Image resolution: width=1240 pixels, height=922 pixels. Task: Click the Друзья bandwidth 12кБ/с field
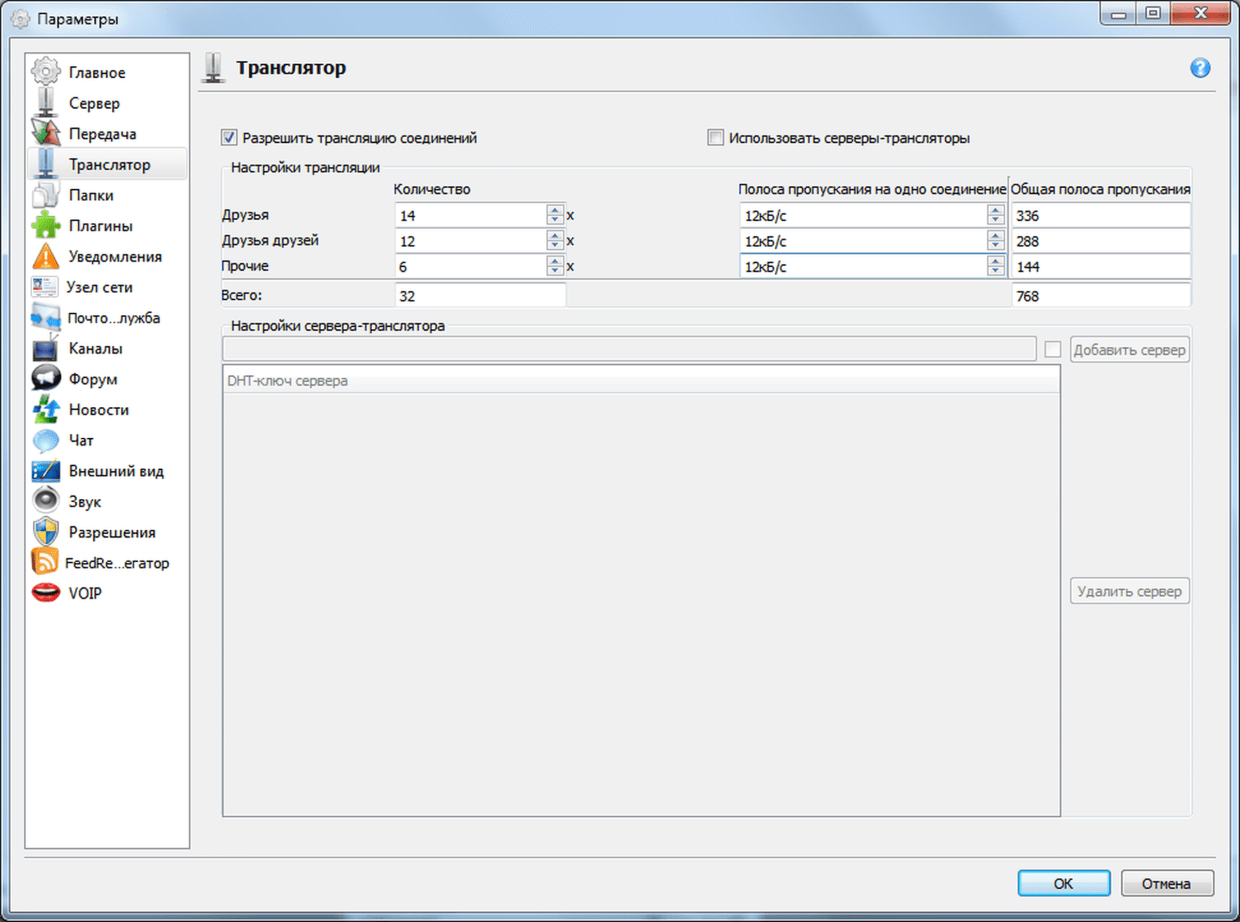coord(860,215)
